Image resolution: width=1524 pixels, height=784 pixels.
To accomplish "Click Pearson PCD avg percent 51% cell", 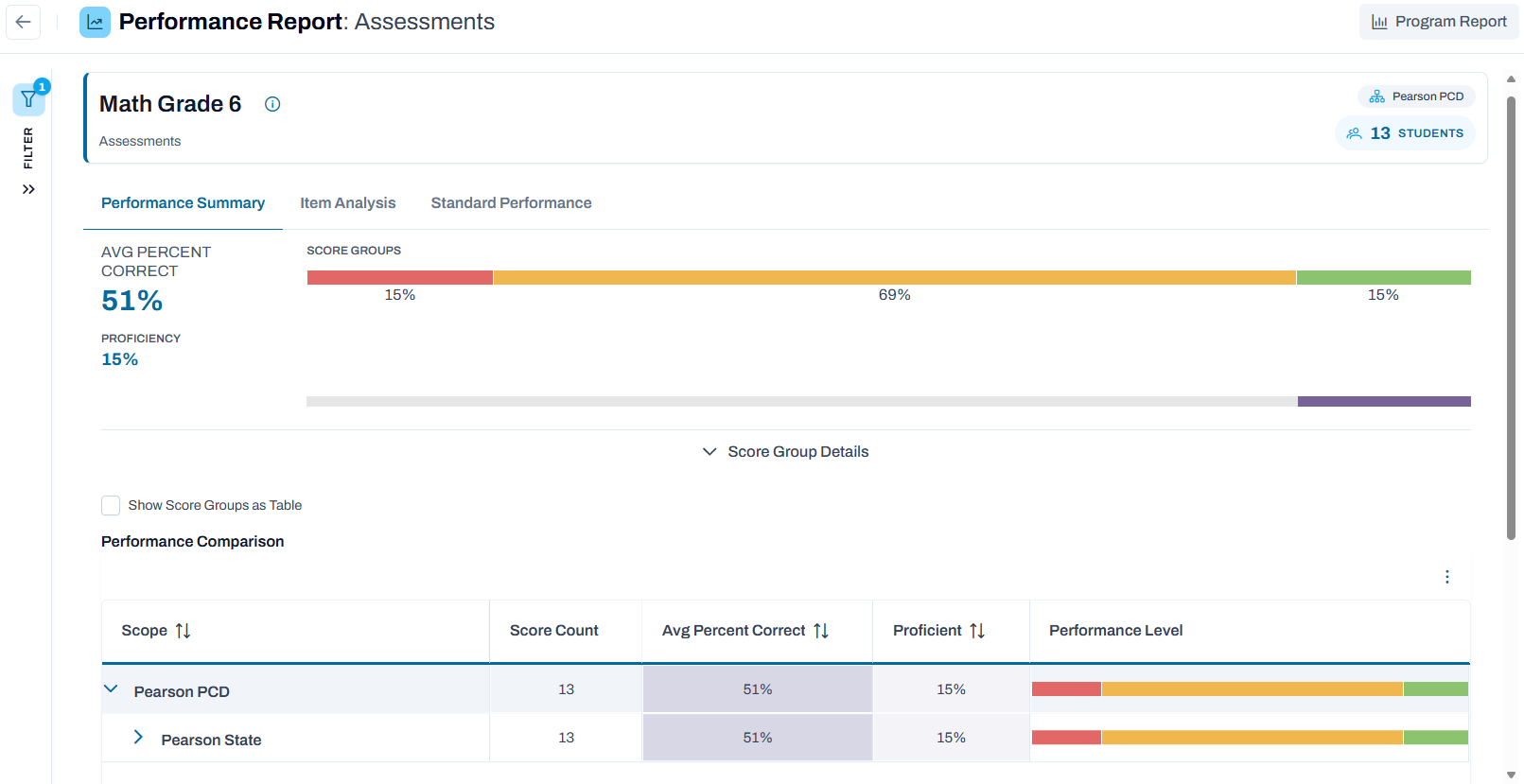I will (x=758, y=689).
